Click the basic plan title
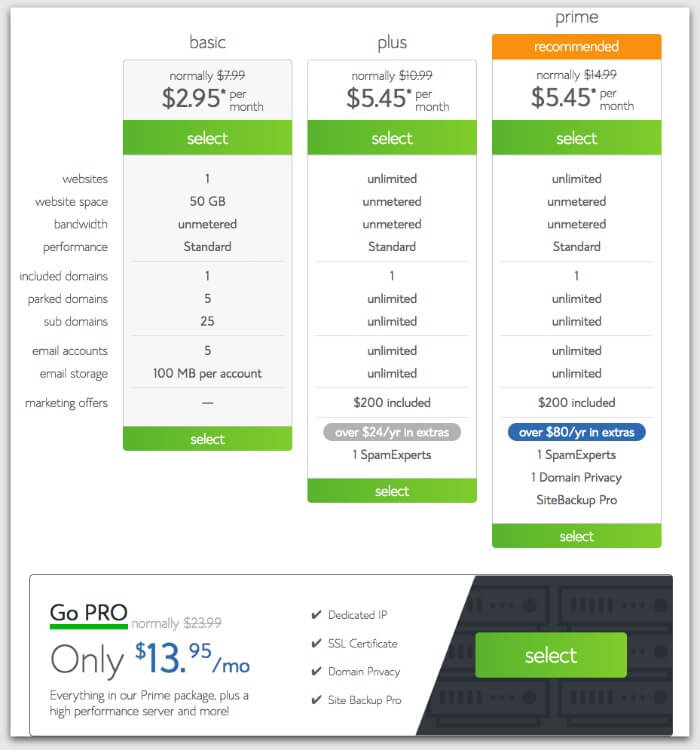The width and height of the screenshot is (700, 750). point(207,42)
